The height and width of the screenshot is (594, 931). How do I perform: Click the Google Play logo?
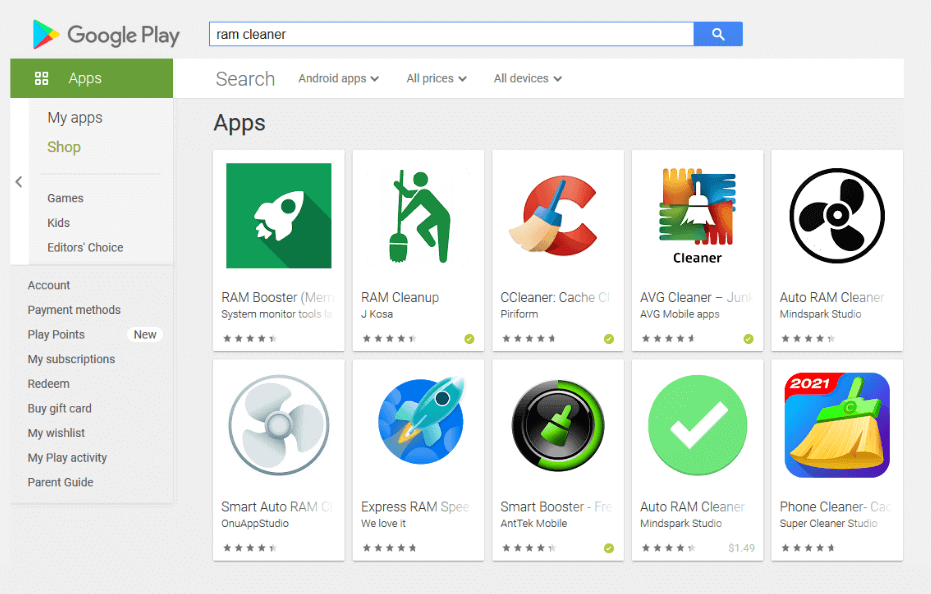click(106, 34)
